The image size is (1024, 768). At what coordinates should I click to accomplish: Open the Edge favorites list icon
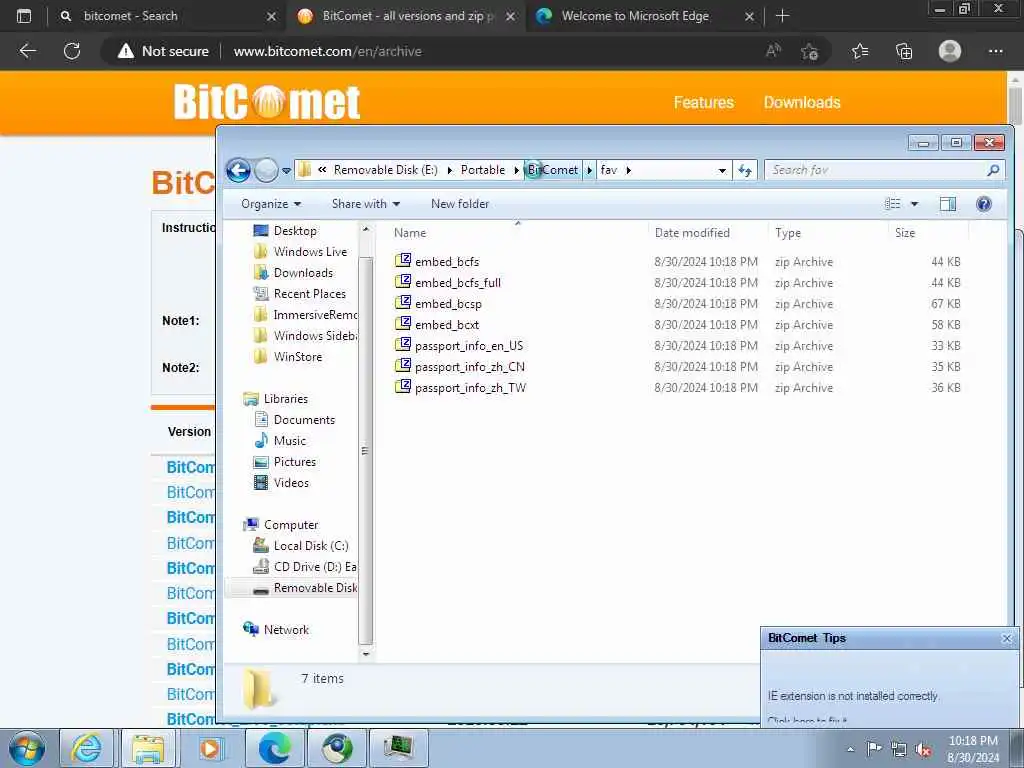860,51
